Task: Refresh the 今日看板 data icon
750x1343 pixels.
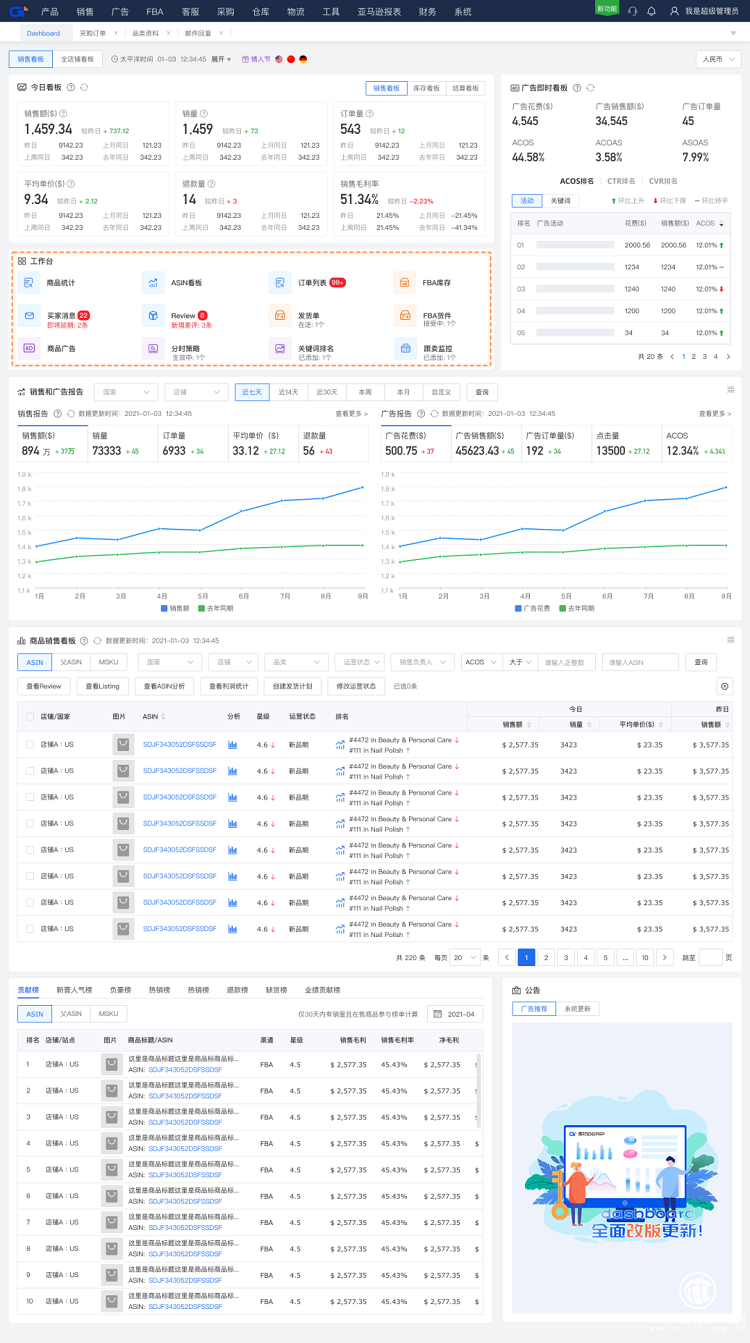Action: coord(84,88)
